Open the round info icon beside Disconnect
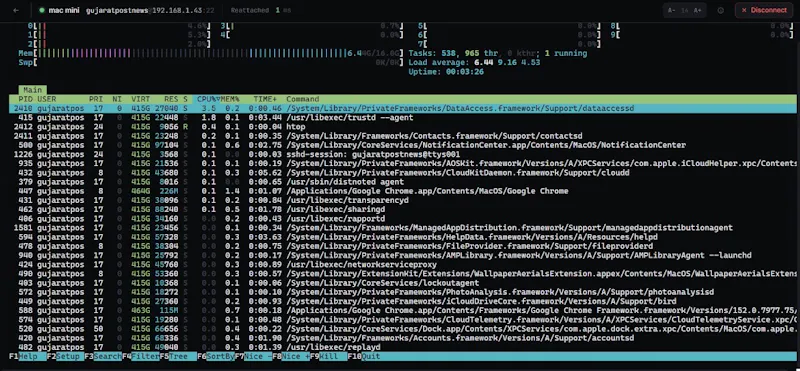The height and width of the screenshot is (371, 800). click(x=720, y=10)
